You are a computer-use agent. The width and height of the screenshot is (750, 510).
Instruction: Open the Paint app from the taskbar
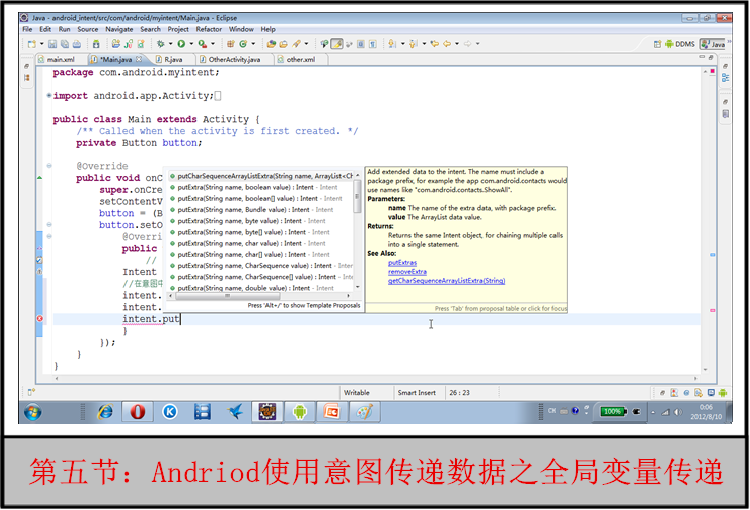coord(364,411)
